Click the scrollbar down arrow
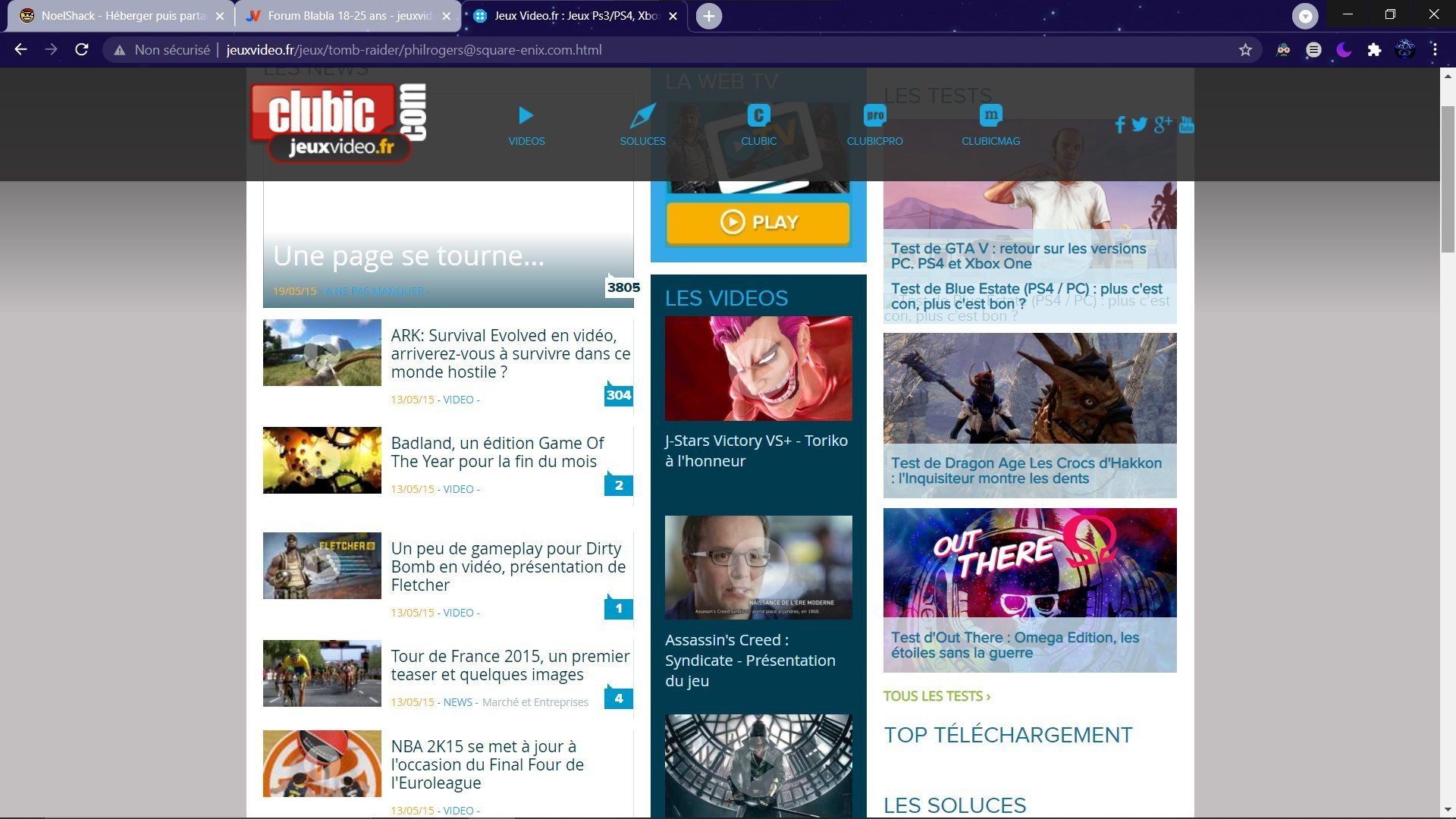 tap(1448, 810)
